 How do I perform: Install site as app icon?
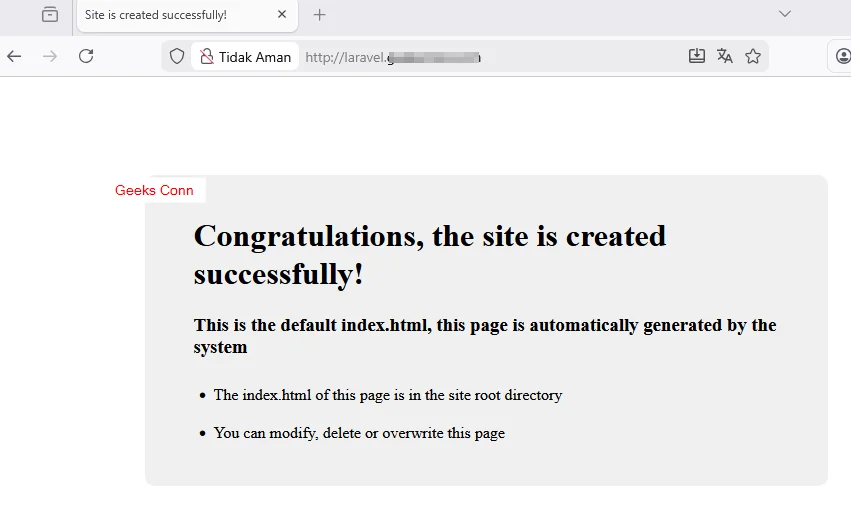(x=697, y=56)
